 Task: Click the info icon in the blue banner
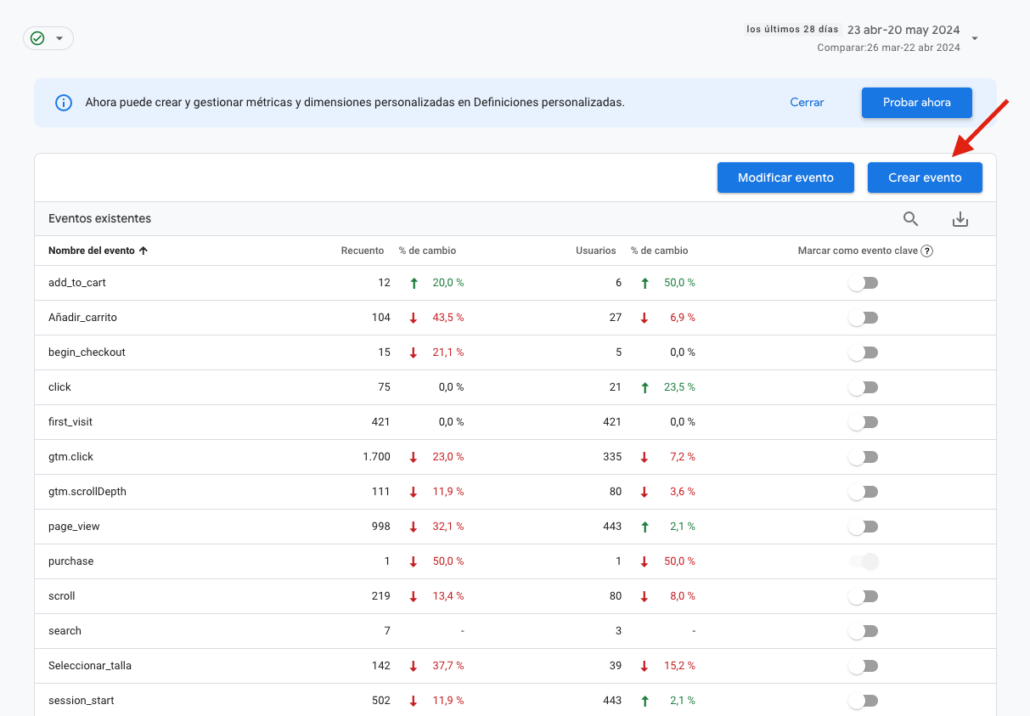pyautogui.click(x=63, y=103)
